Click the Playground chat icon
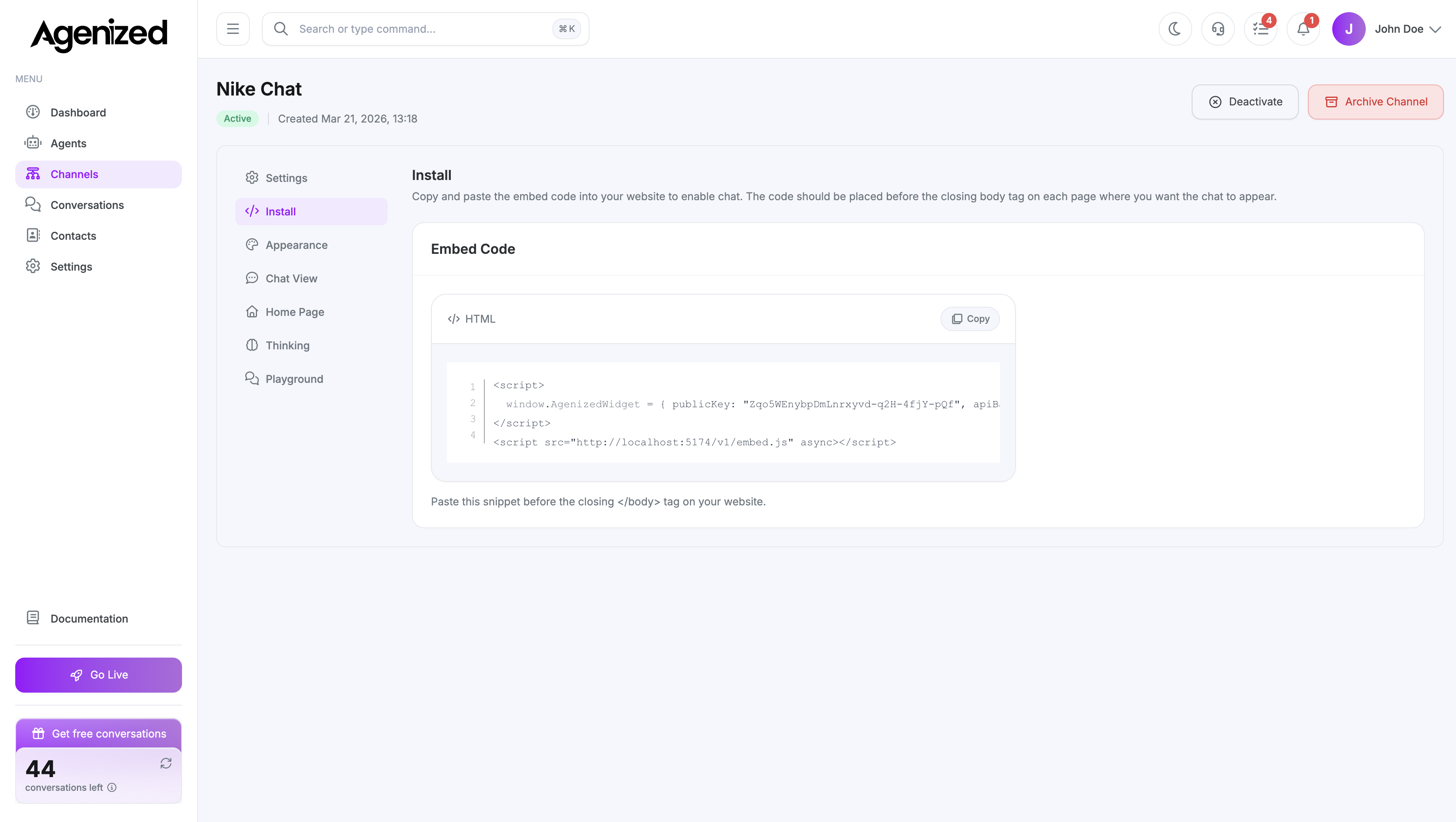1456x822 pixels. tap(252, 378)
